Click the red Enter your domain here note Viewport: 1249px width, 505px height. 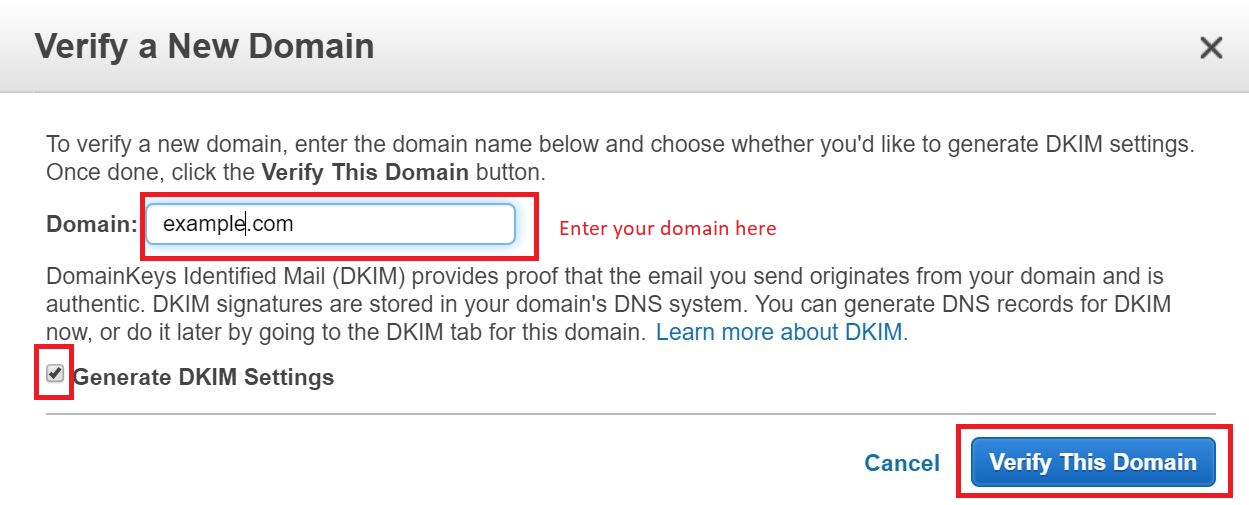coord(667,228)
